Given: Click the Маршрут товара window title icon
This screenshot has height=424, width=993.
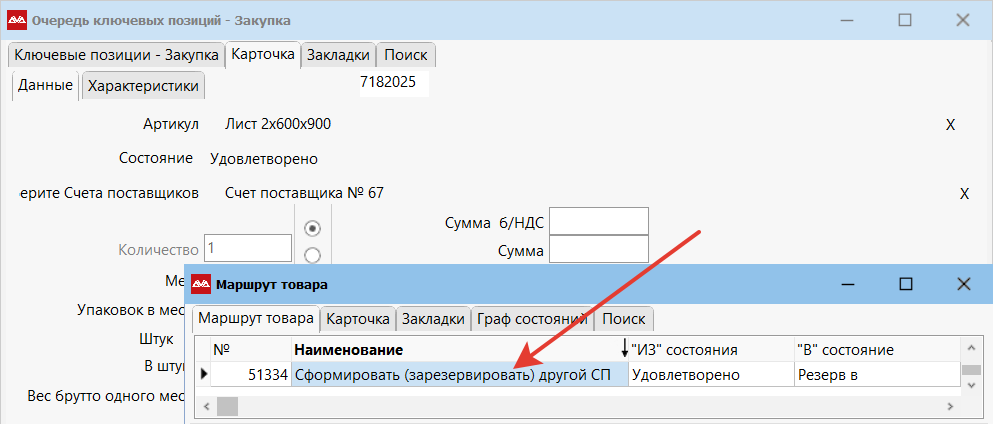Looking at the screenshot, I should click(x=201, y=284).
